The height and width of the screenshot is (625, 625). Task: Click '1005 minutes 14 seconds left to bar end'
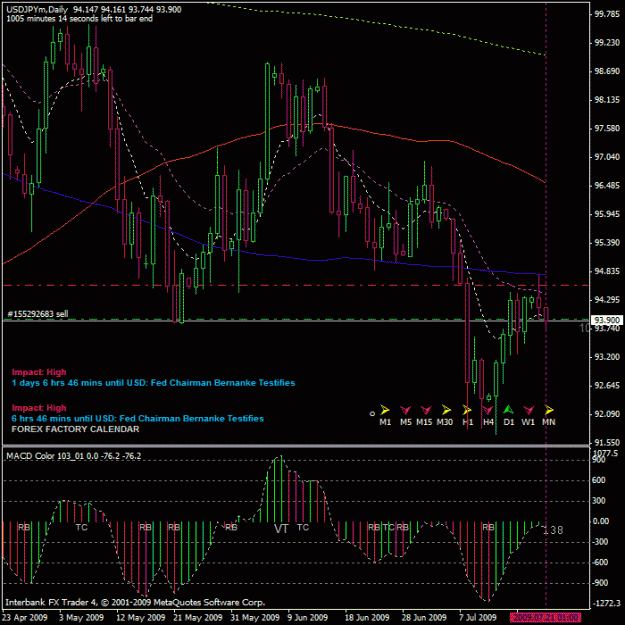pyautogui.click(x=80, y=18)
